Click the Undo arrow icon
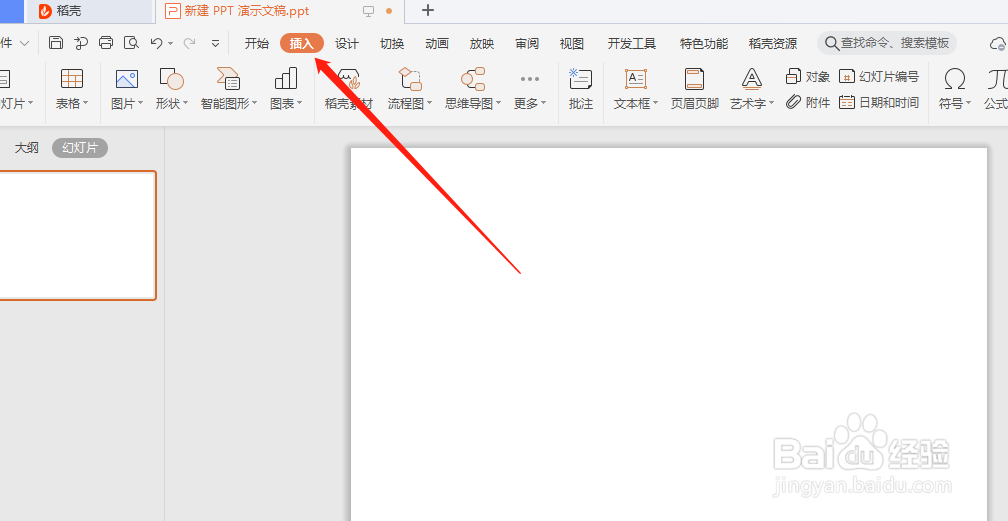 point(156,43)
